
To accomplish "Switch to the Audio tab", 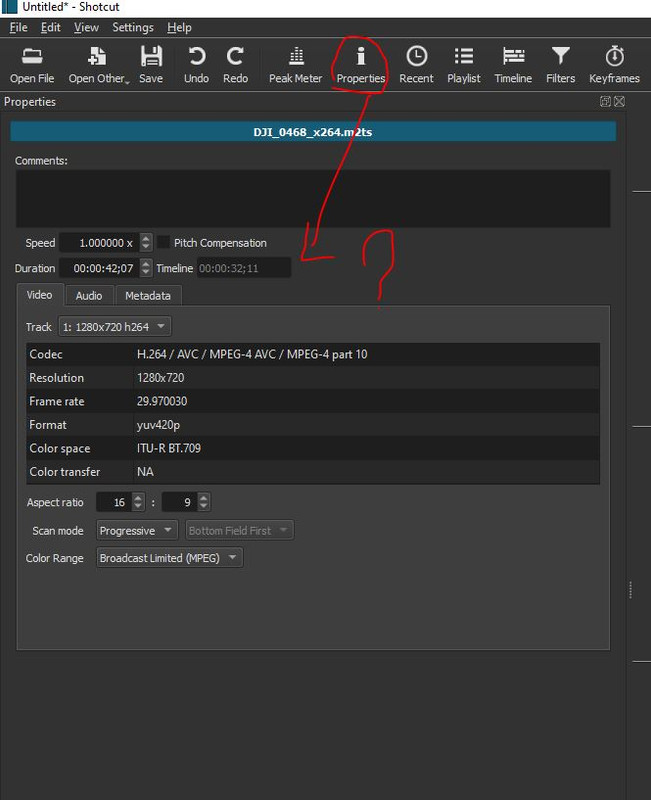I will (x=89, y=296).
